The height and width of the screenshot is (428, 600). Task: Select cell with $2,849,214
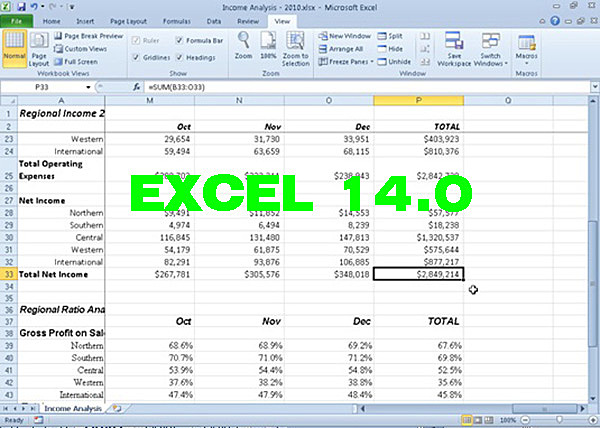click(x=419, y=274)
